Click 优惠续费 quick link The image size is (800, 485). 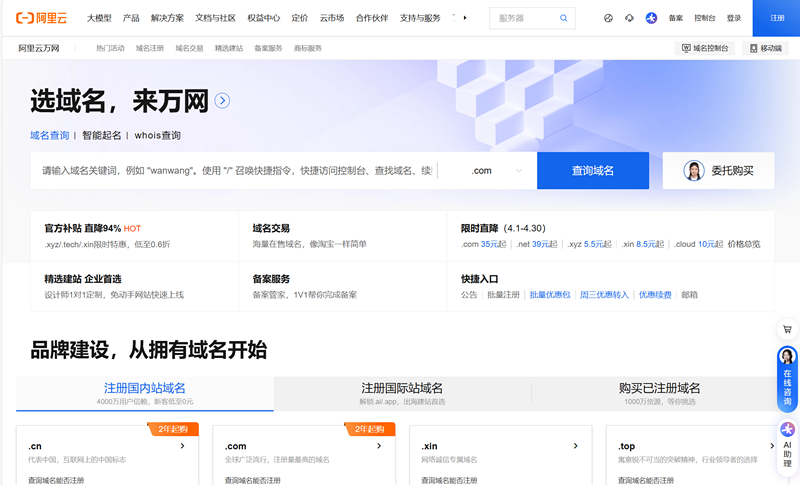tap(655, 294)
